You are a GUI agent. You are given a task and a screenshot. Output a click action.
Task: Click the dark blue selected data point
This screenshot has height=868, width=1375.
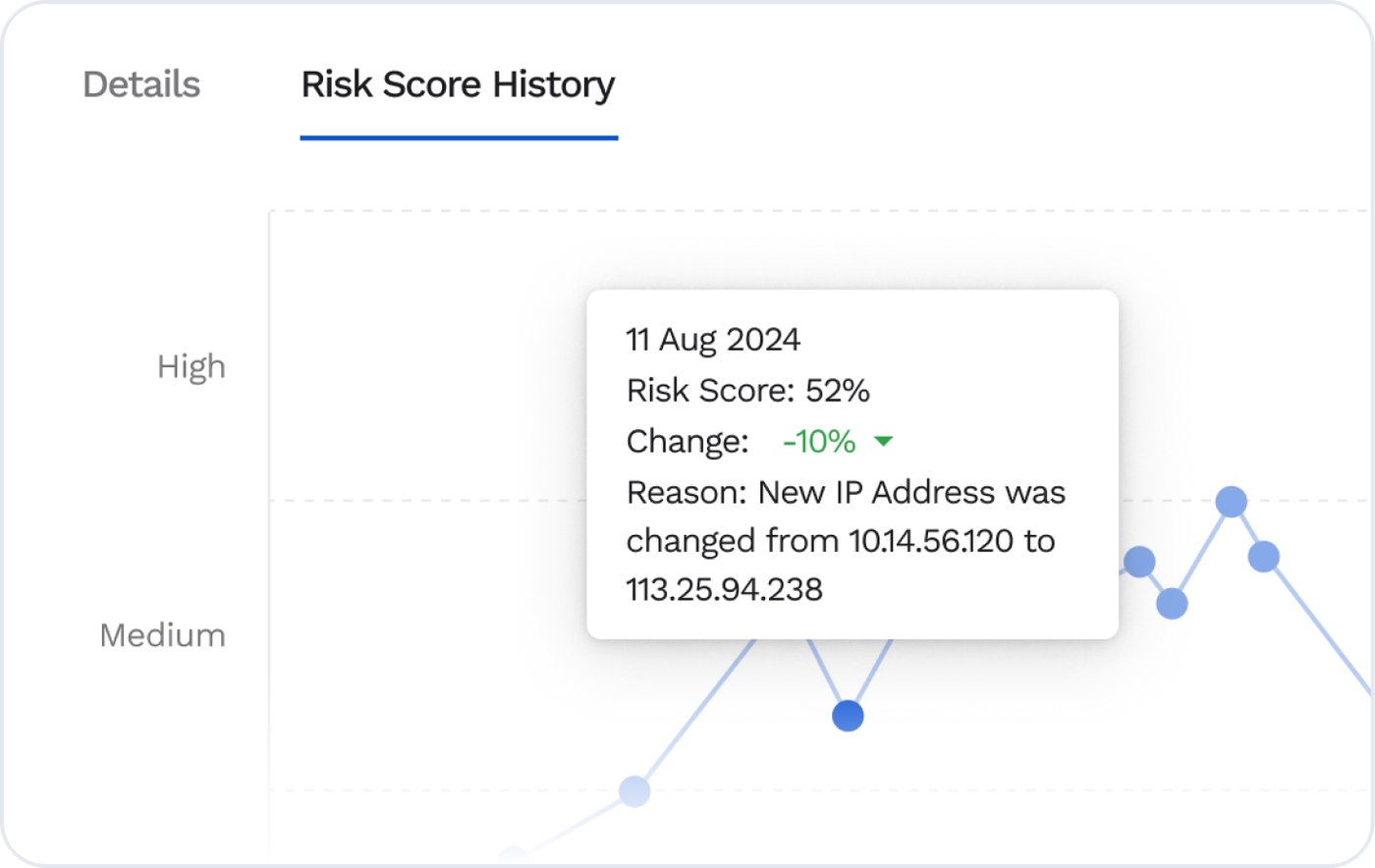tap(848, 716)
